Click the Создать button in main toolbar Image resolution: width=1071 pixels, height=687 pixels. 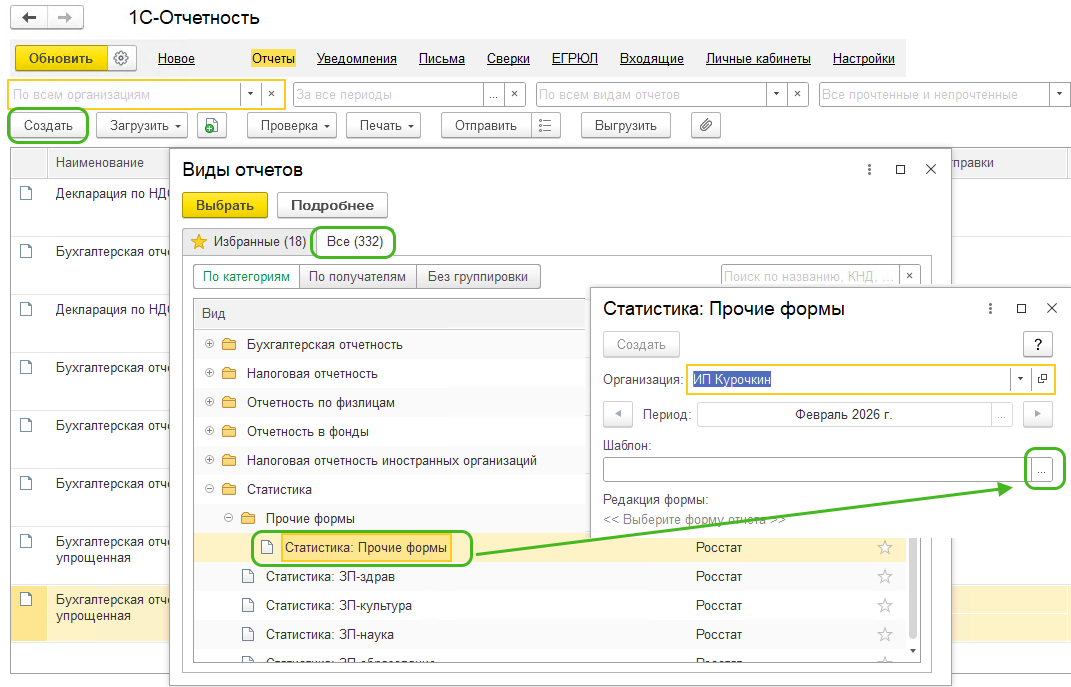(x=48, y=126)
